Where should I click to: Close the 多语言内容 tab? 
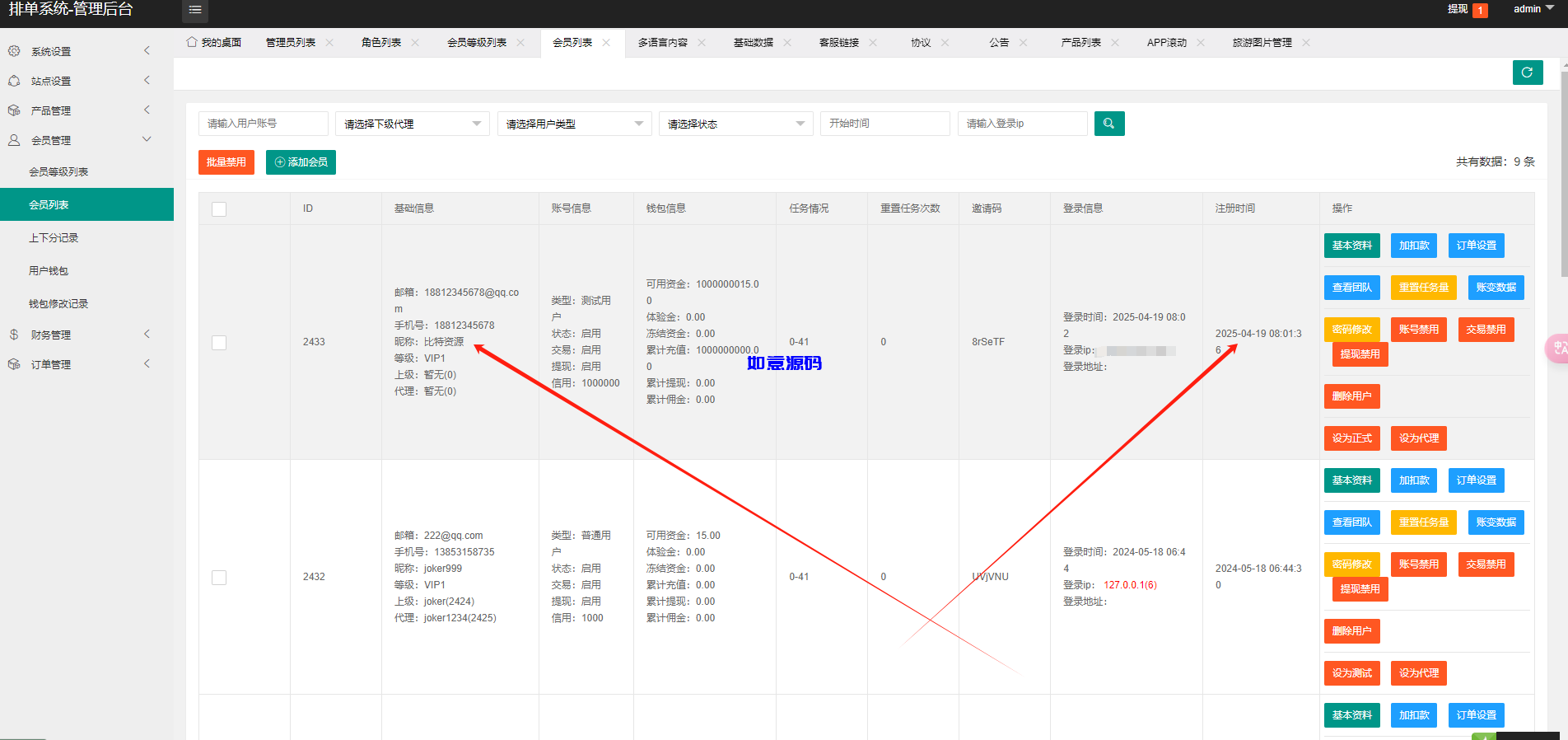[702, 43]
